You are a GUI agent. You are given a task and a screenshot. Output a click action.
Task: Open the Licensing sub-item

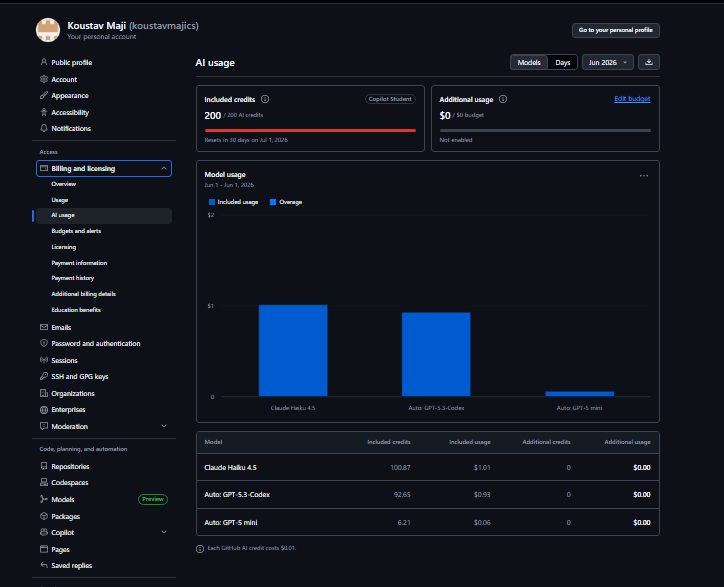click(64, 247)
